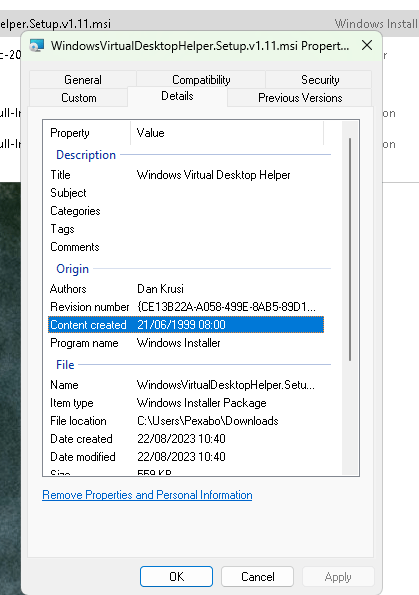
Task: Select the Authors row with Dan Krusi
Action: click(x=186, y=289)
